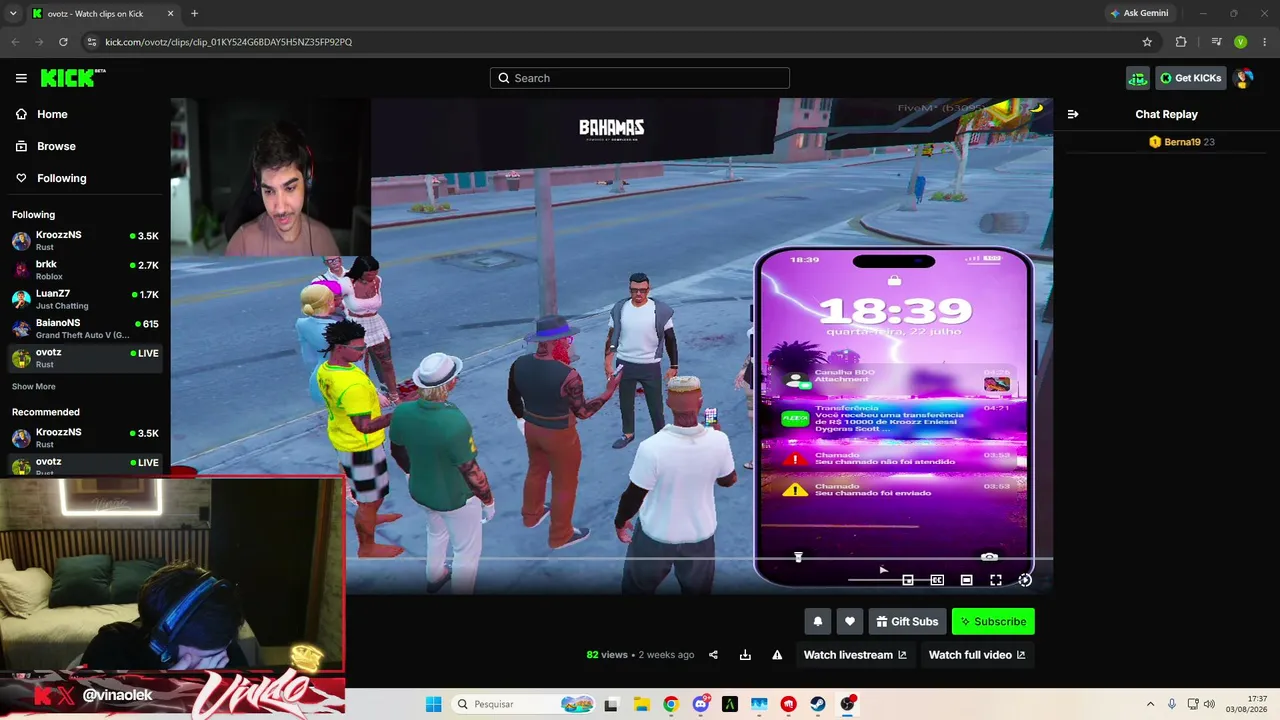Viewport: 1280px width, 720px height.
Task: Open Discord from the taskbar
Action: 700,704
